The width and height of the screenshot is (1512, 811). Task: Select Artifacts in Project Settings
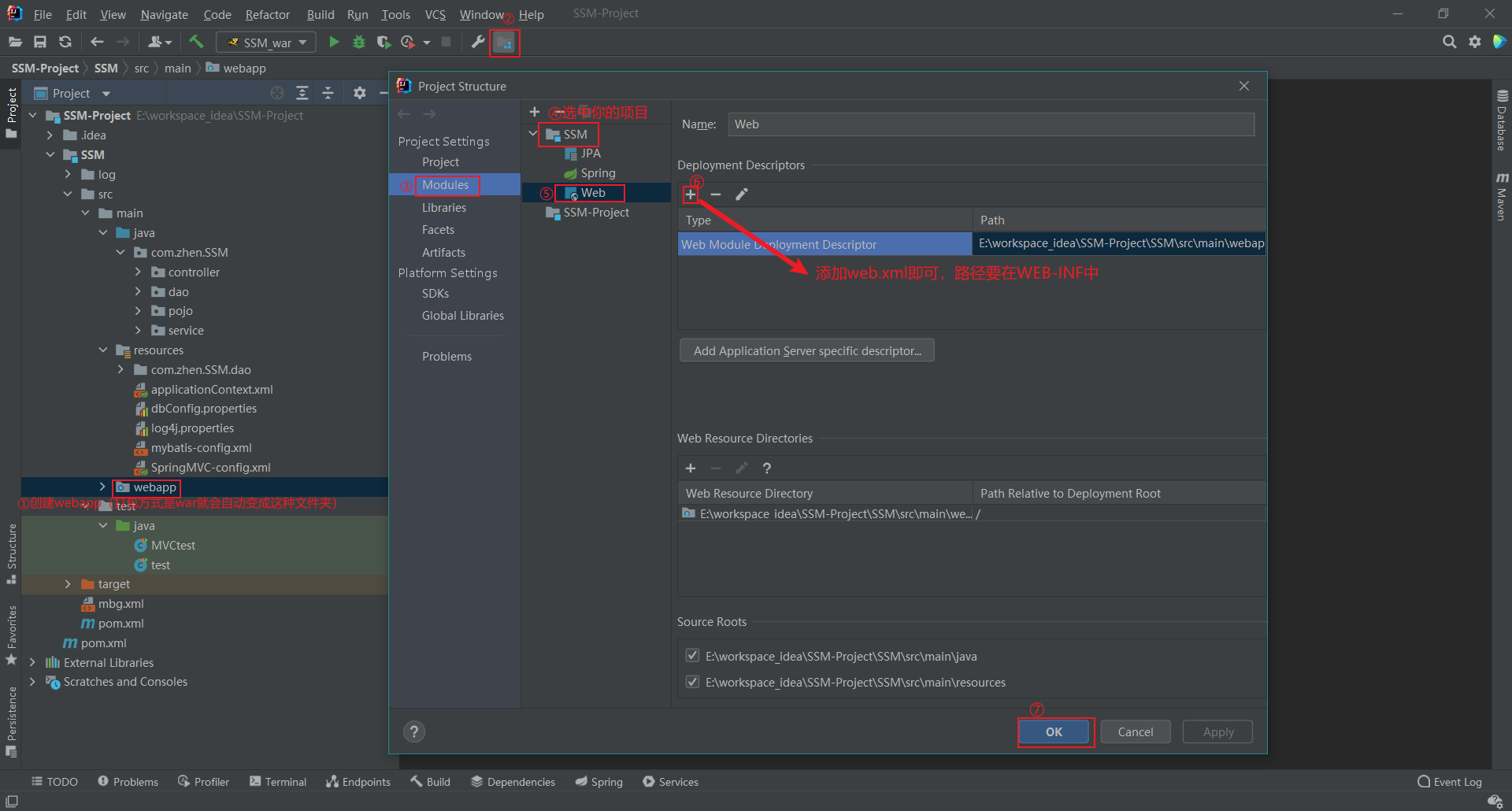pyautogui.click(x=443, y=252)
